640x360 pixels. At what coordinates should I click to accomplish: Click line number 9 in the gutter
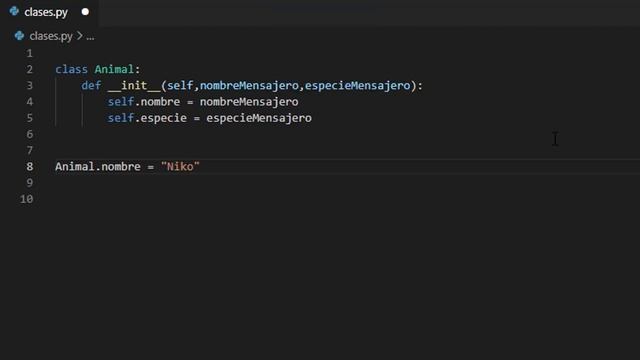(x=29, y=183)
